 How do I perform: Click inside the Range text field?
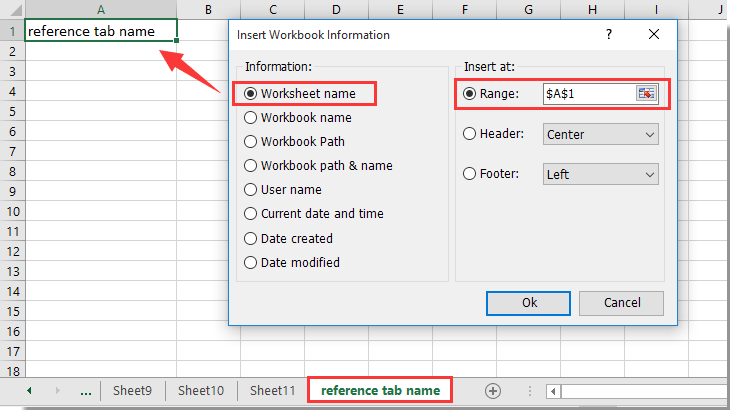point(587,93)
